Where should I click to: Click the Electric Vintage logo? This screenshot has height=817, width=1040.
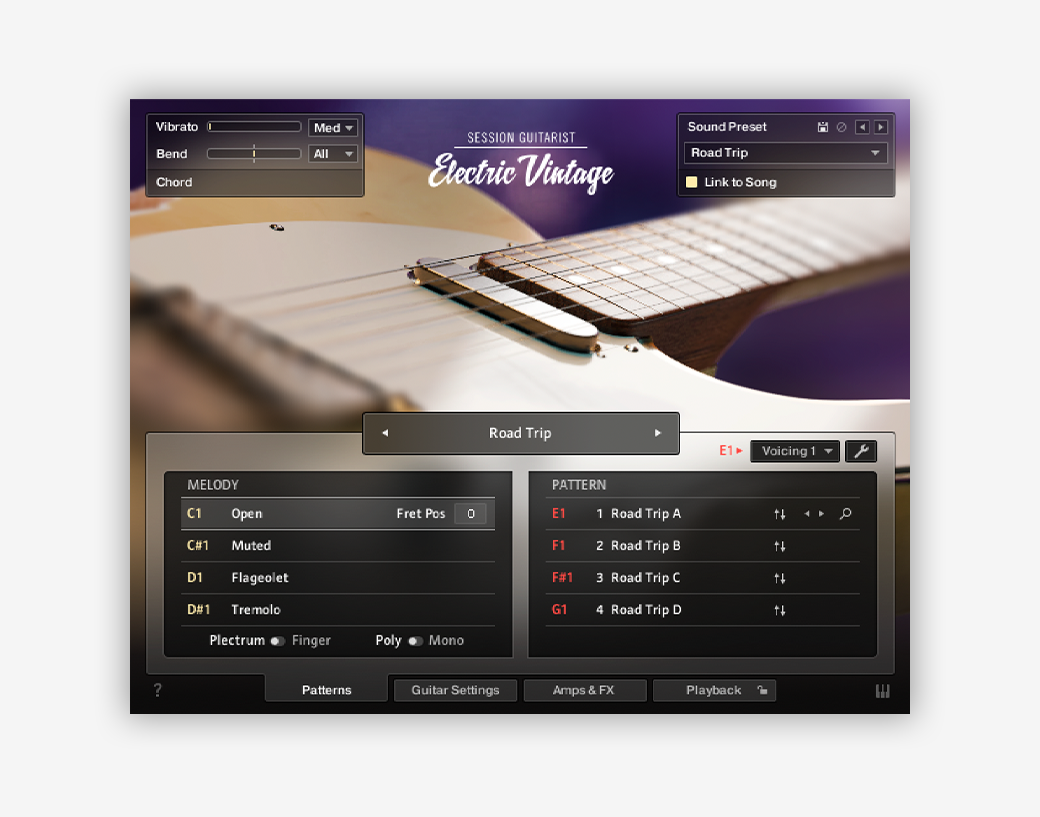[521, 172]
